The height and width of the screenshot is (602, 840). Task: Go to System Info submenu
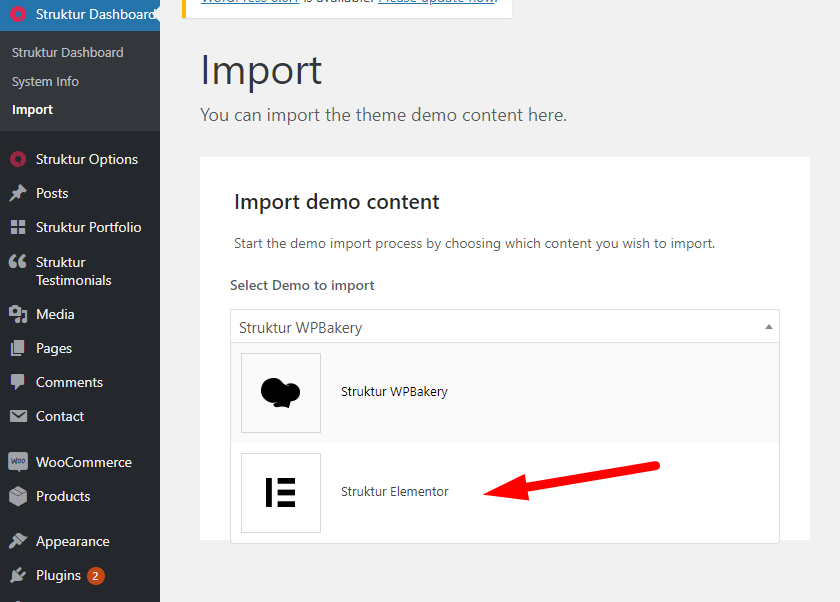[x=45, y=81]
